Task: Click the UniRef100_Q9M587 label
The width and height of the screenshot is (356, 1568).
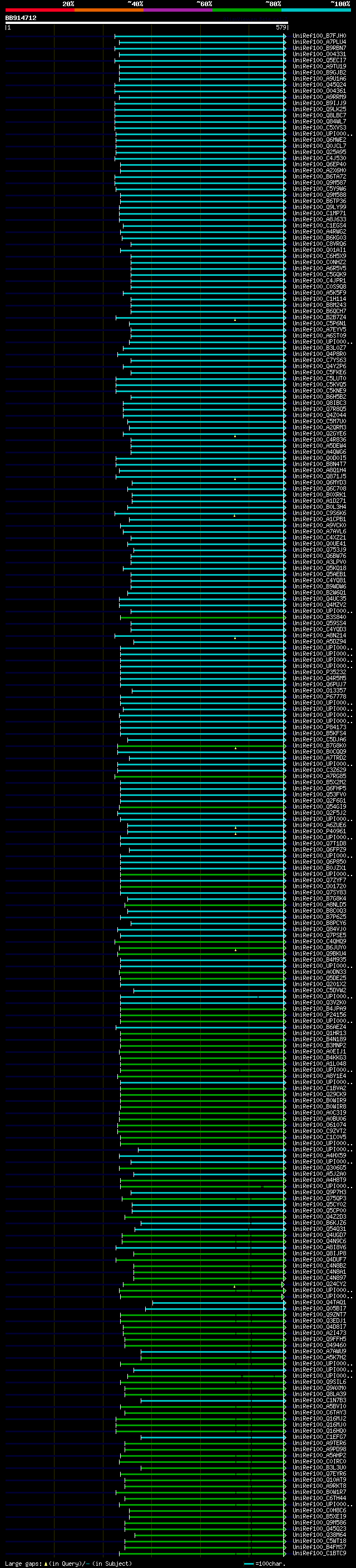Action: (319, 182)
